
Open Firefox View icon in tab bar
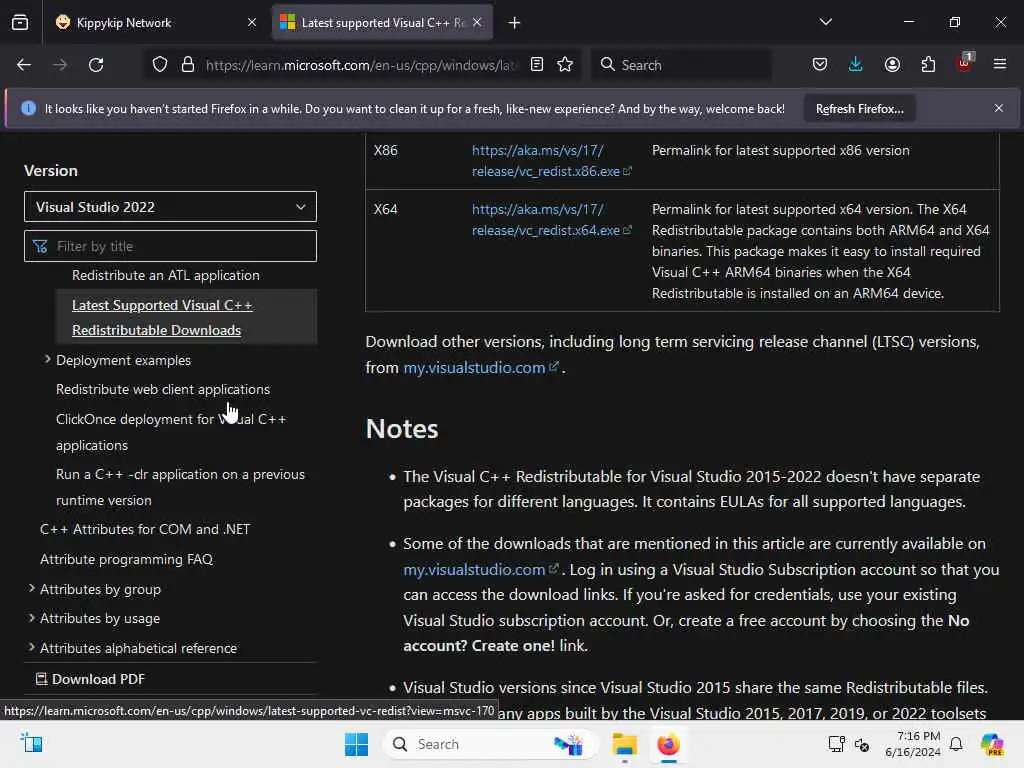pyautogui.click(x=20, y=23)
